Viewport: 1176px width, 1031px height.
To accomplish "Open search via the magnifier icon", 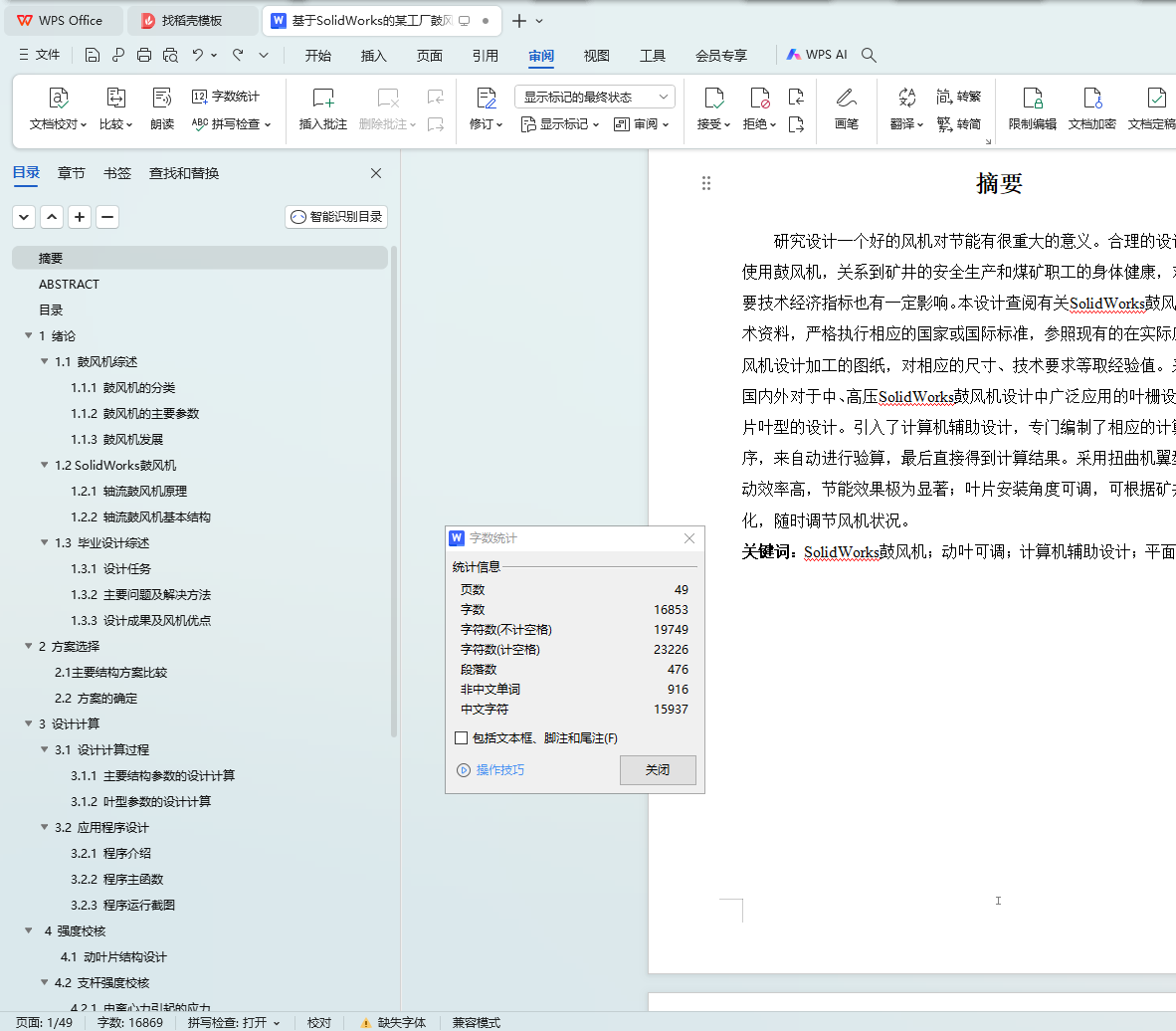I will pos(869,55).
